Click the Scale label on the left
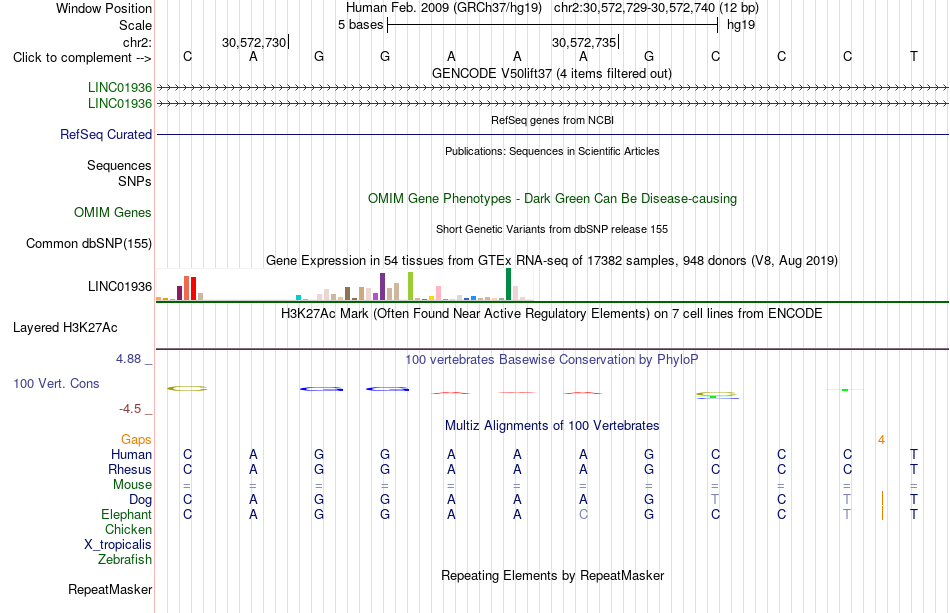This screenshot has height=613, width=950. click(x=135, y=25)
